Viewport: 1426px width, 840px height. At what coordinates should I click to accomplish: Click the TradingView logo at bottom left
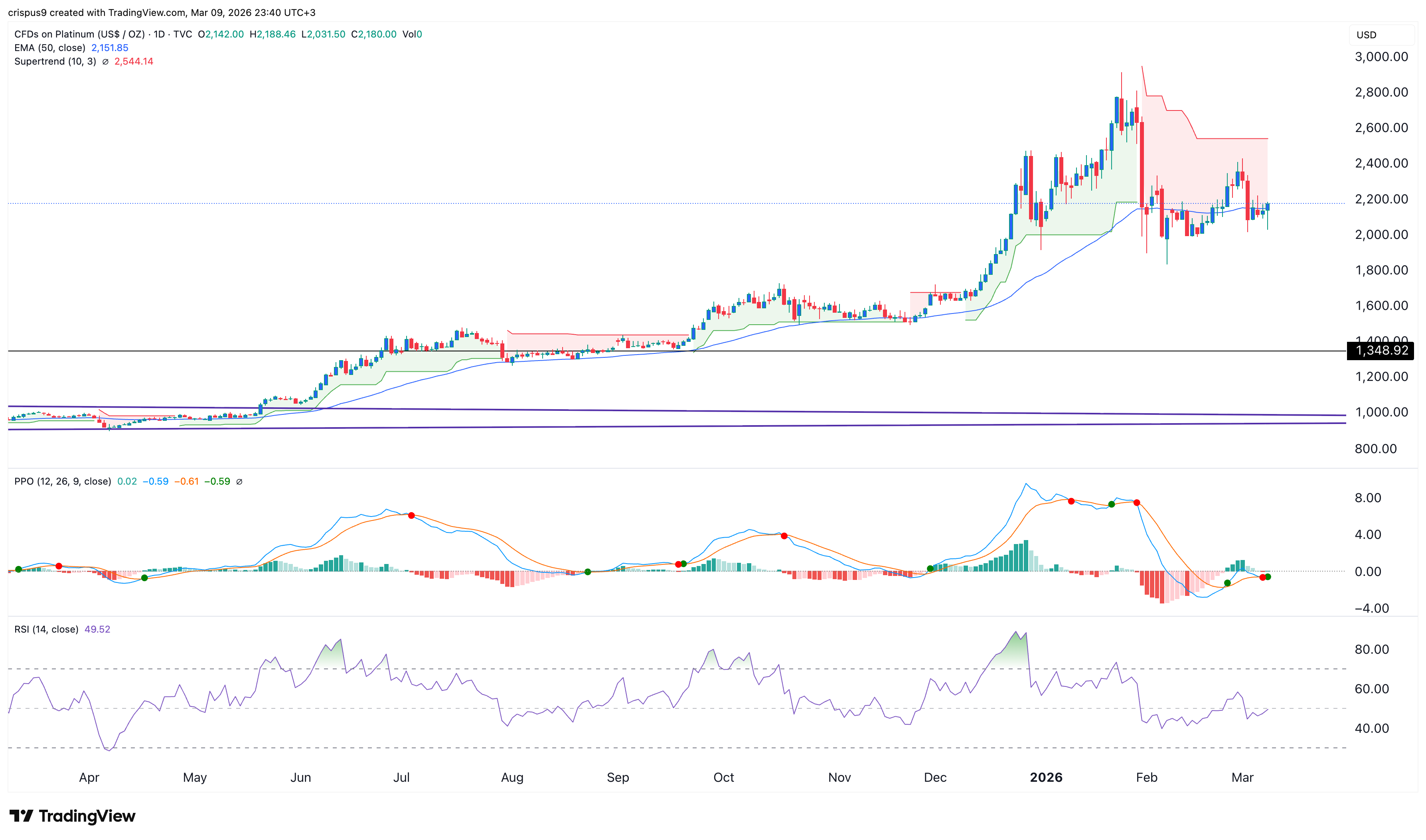coord(73,816)
